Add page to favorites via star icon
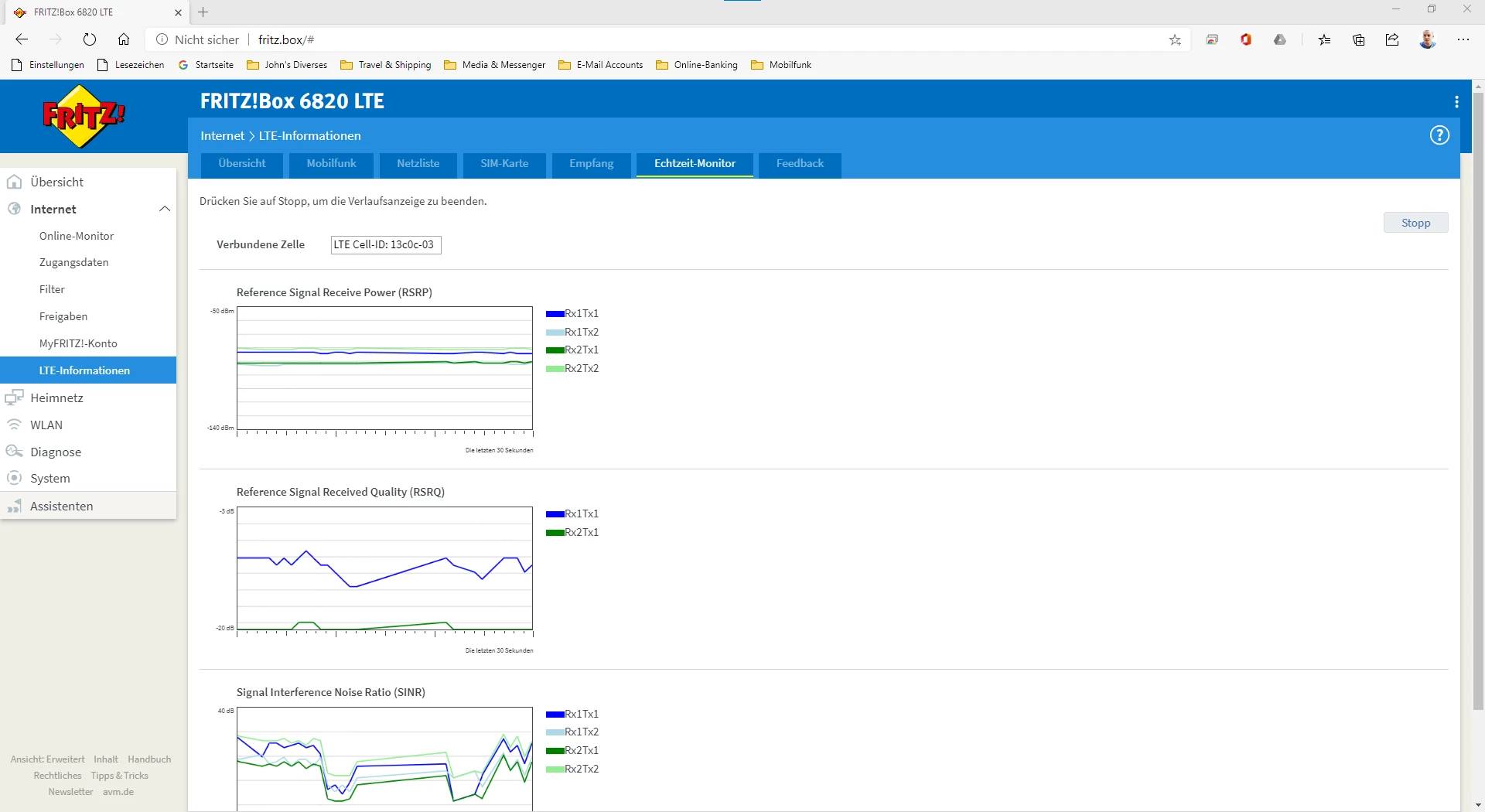This screenshot has height=812, width=1485. click(1175, 40)
